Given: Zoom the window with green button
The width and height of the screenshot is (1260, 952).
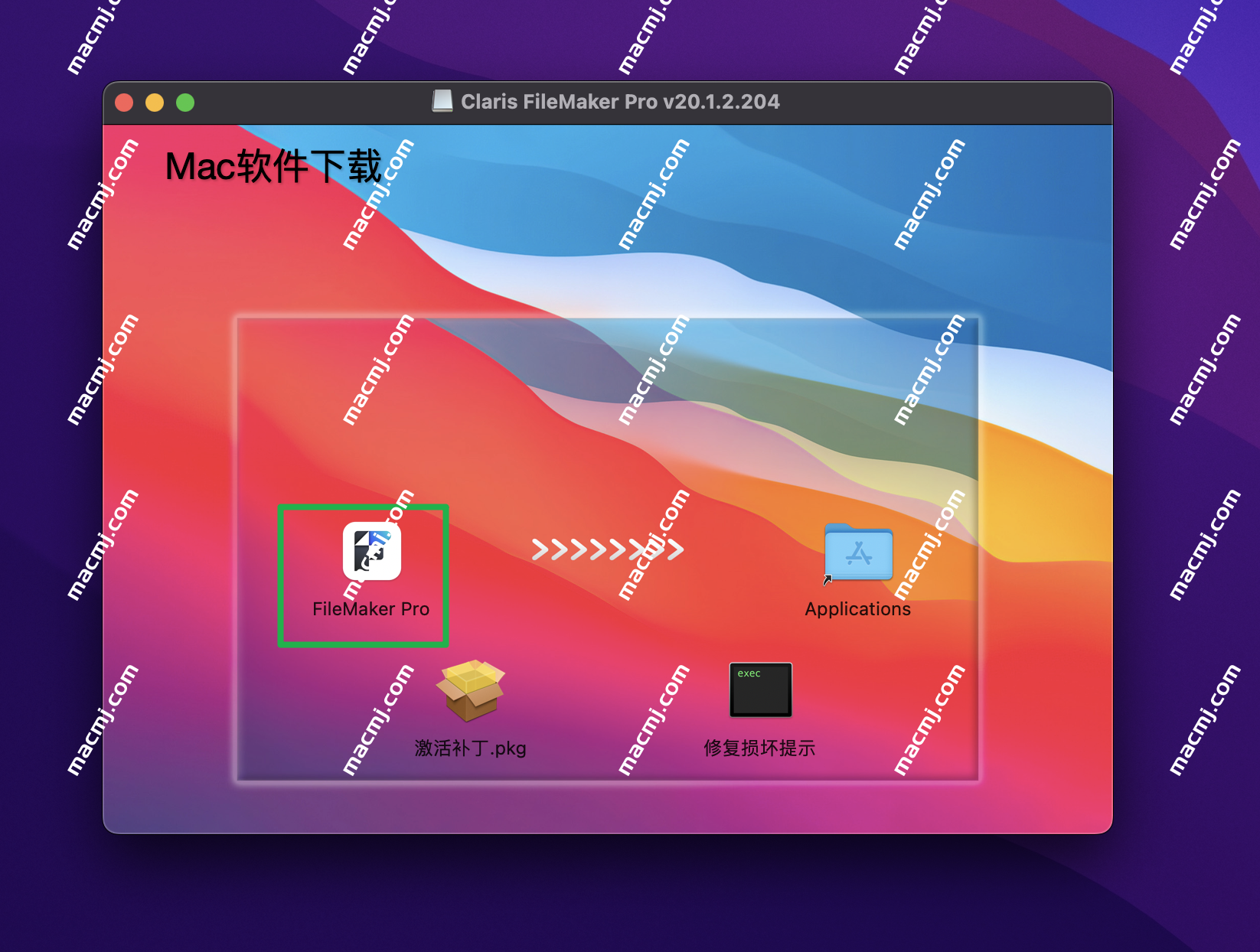Looking at the screenshot, I should pos(185,103).
